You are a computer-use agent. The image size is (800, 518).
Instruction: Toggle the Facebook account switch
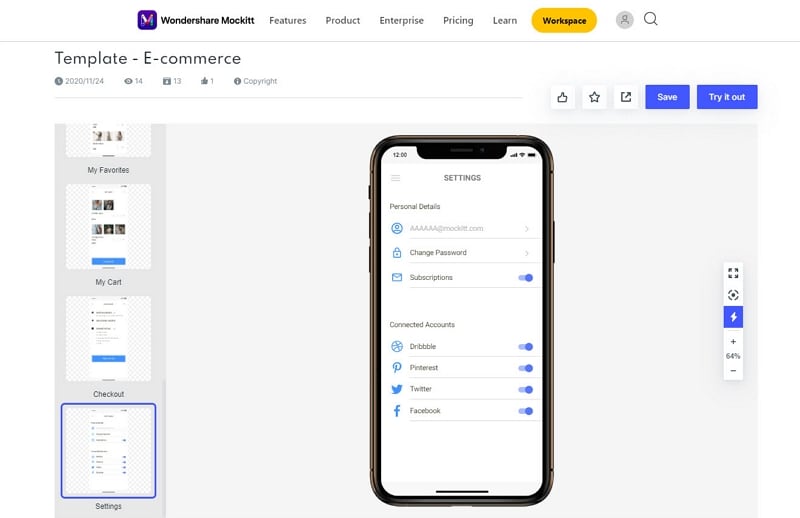click(526, 411)
